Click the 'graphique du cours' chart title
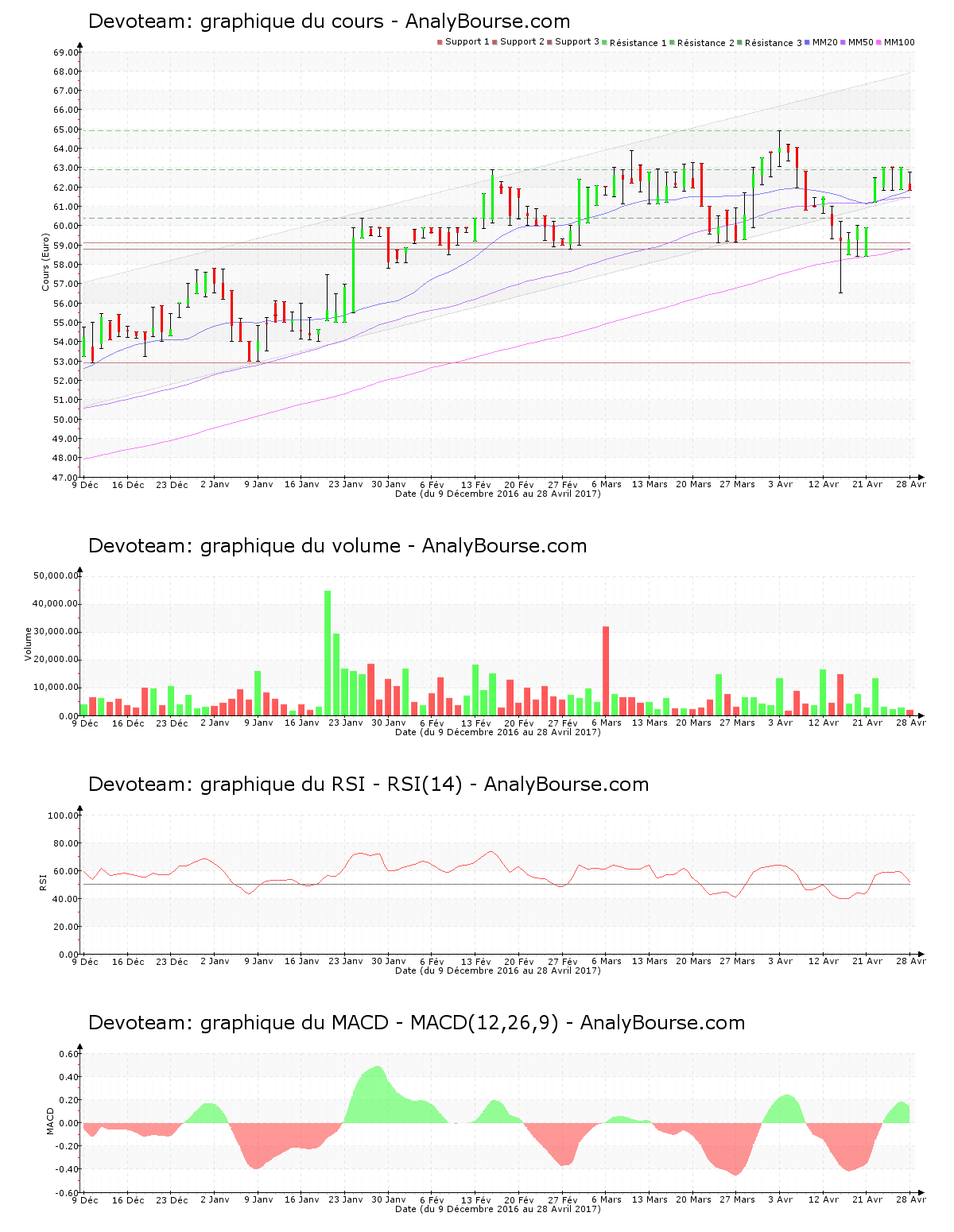The image size is (954, 1232). pyautogui.click(x=329, y=21)
